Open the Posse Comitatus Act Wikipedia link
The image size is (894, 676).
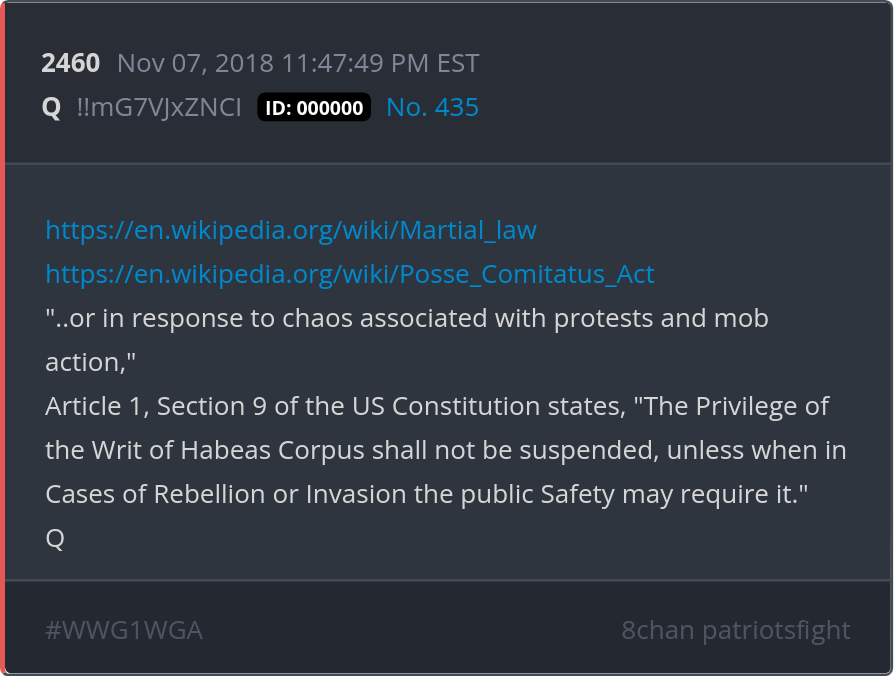tap(350, 274)
